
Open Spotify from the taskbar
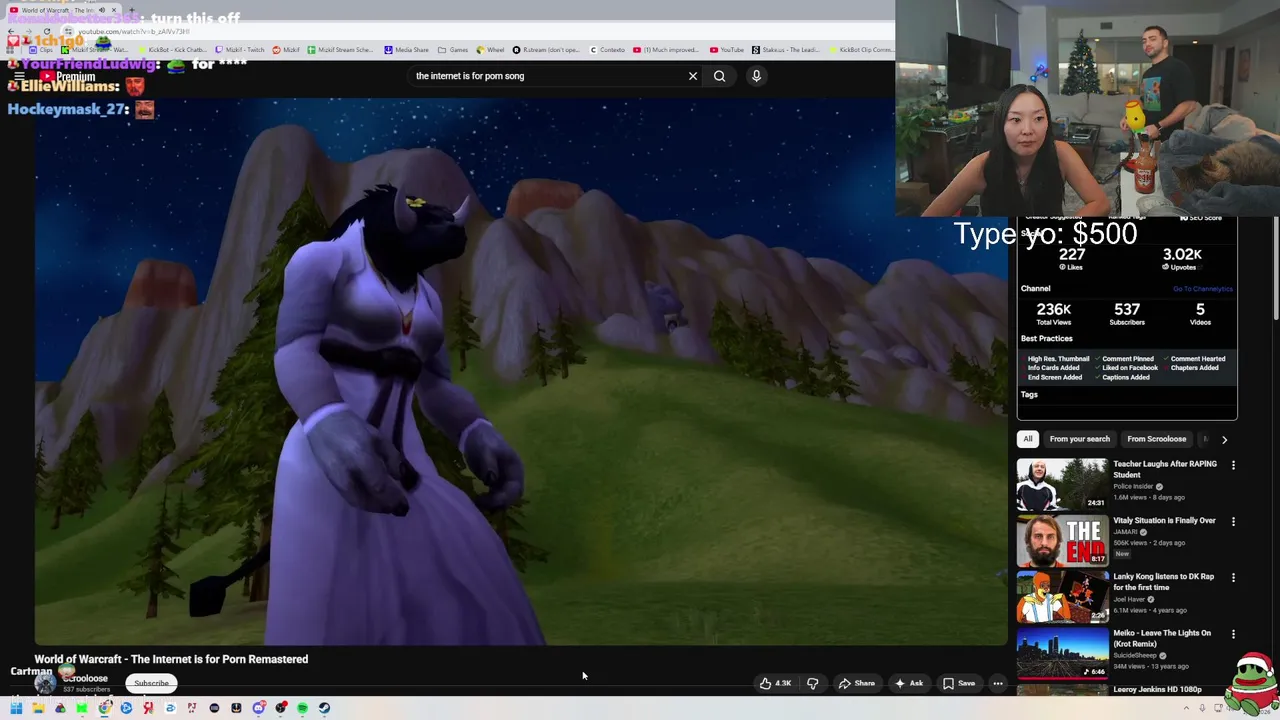pyautogui.click(x=302, y=708)
